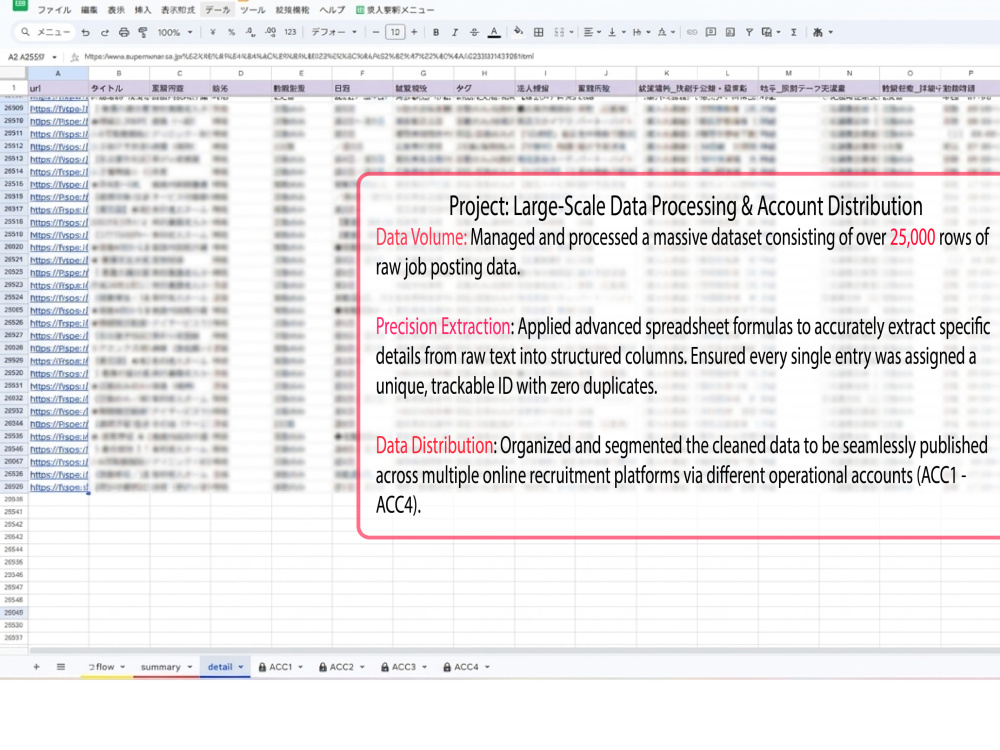Add a new sheet with plus icon
The image size is (1000, 750).
(x=36, y=666)
